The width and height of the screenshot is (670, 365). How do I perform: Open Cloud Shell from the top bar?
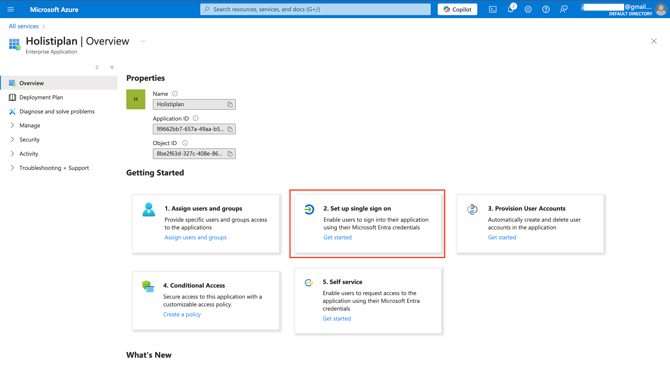[493, 9]
